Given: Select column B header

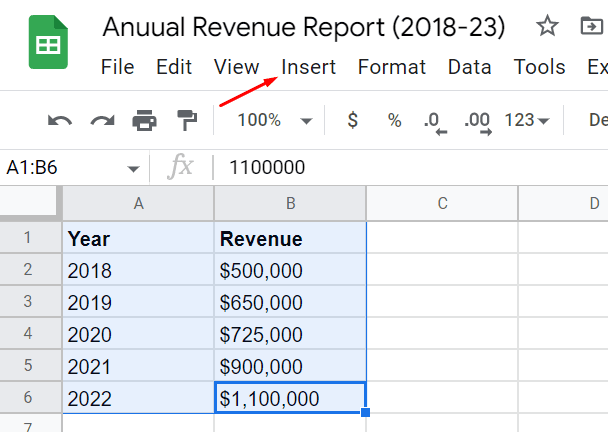Looking at the screenshot, I should 290,203.
